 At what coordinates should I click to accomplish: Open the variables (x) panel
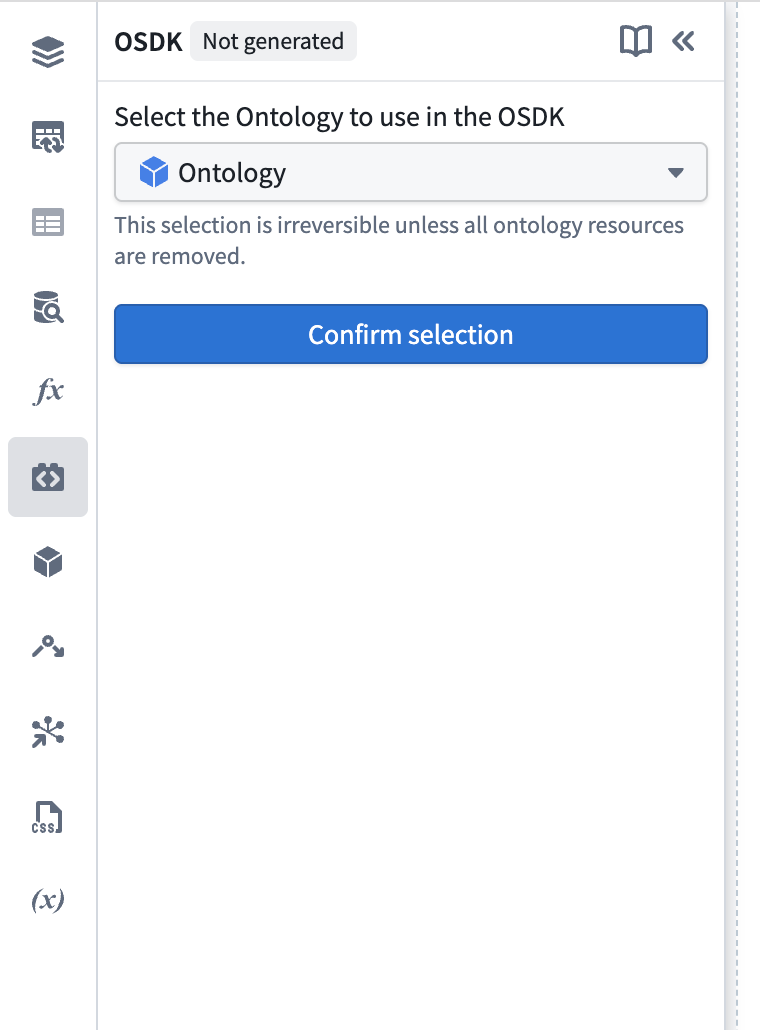click(47, 901)
